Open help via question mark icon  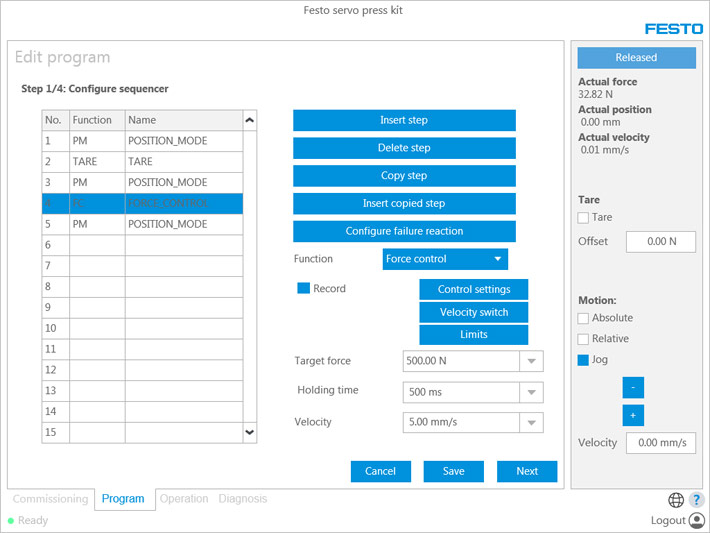[696, 500]
